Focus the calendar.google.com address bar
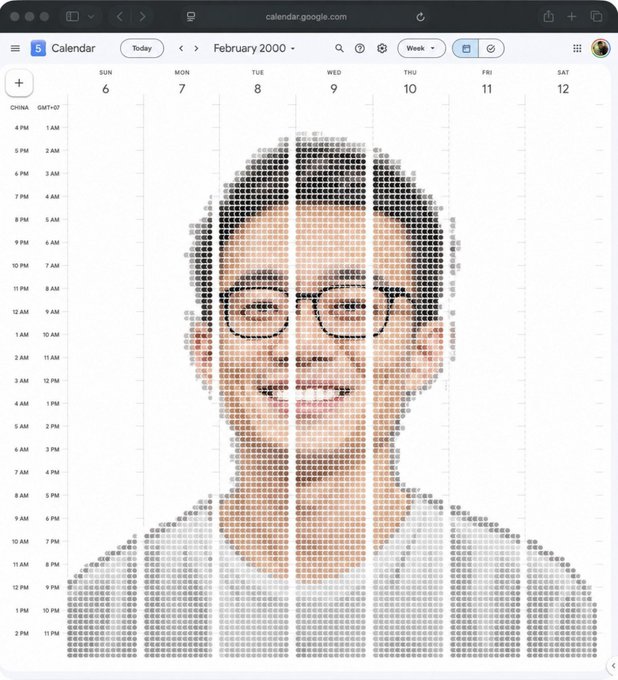 tap(306, 16)
